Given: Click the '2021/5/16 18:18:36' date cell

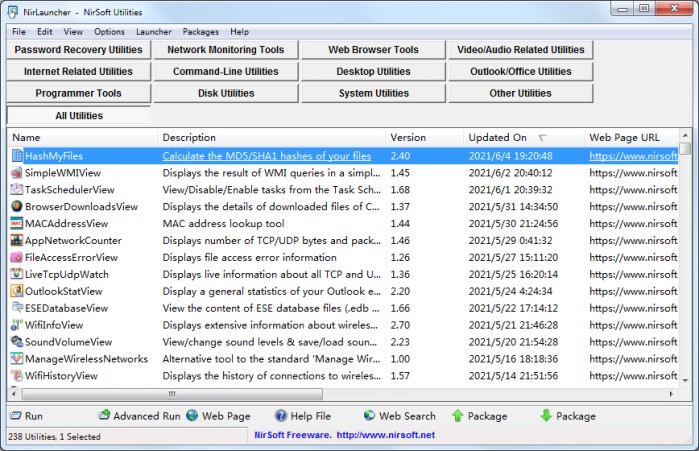Looking at the screenshot, I should [x=513, y=359].
